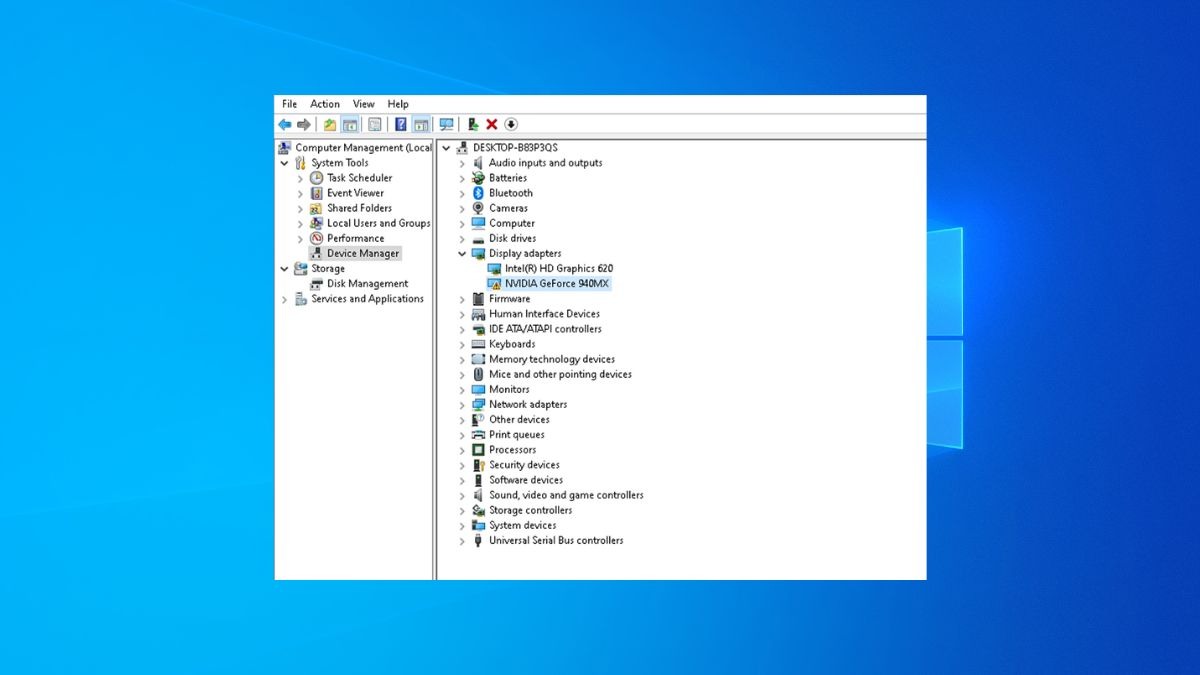Select the System devices label
This screenshot has width=1200, height=675.
click(522, 525)
